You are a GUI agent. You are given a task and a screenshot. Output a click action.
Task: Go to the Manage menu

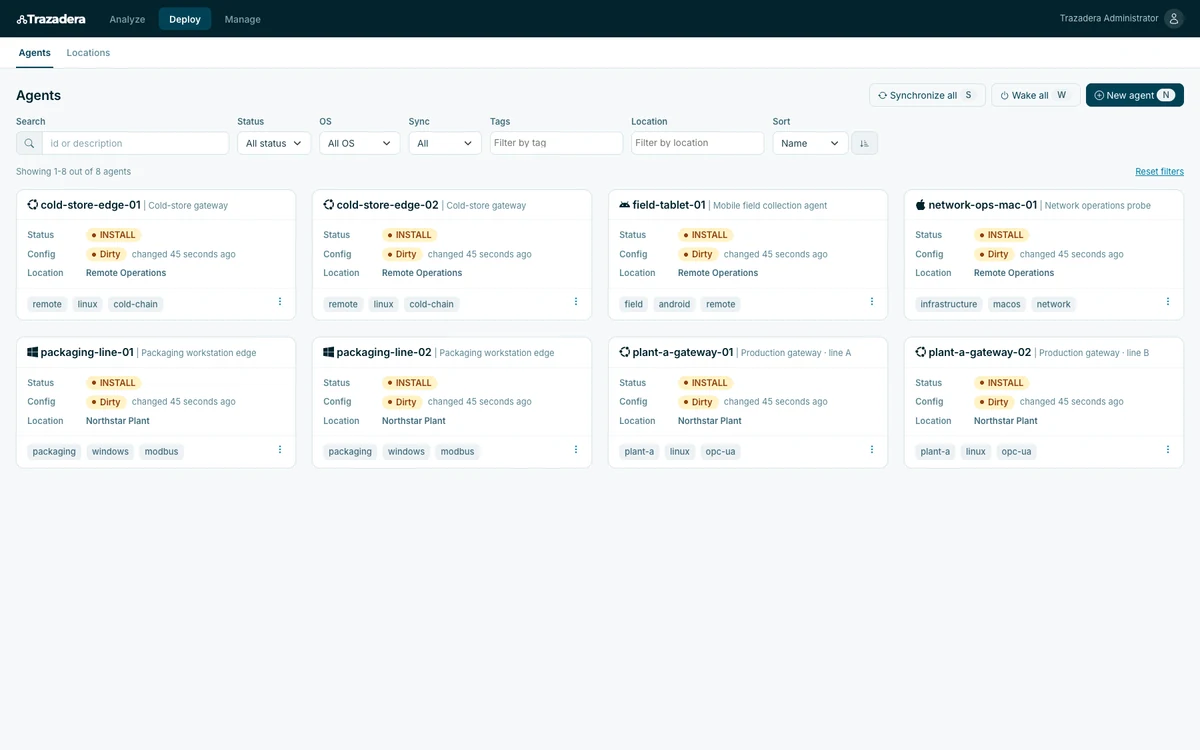243,19
